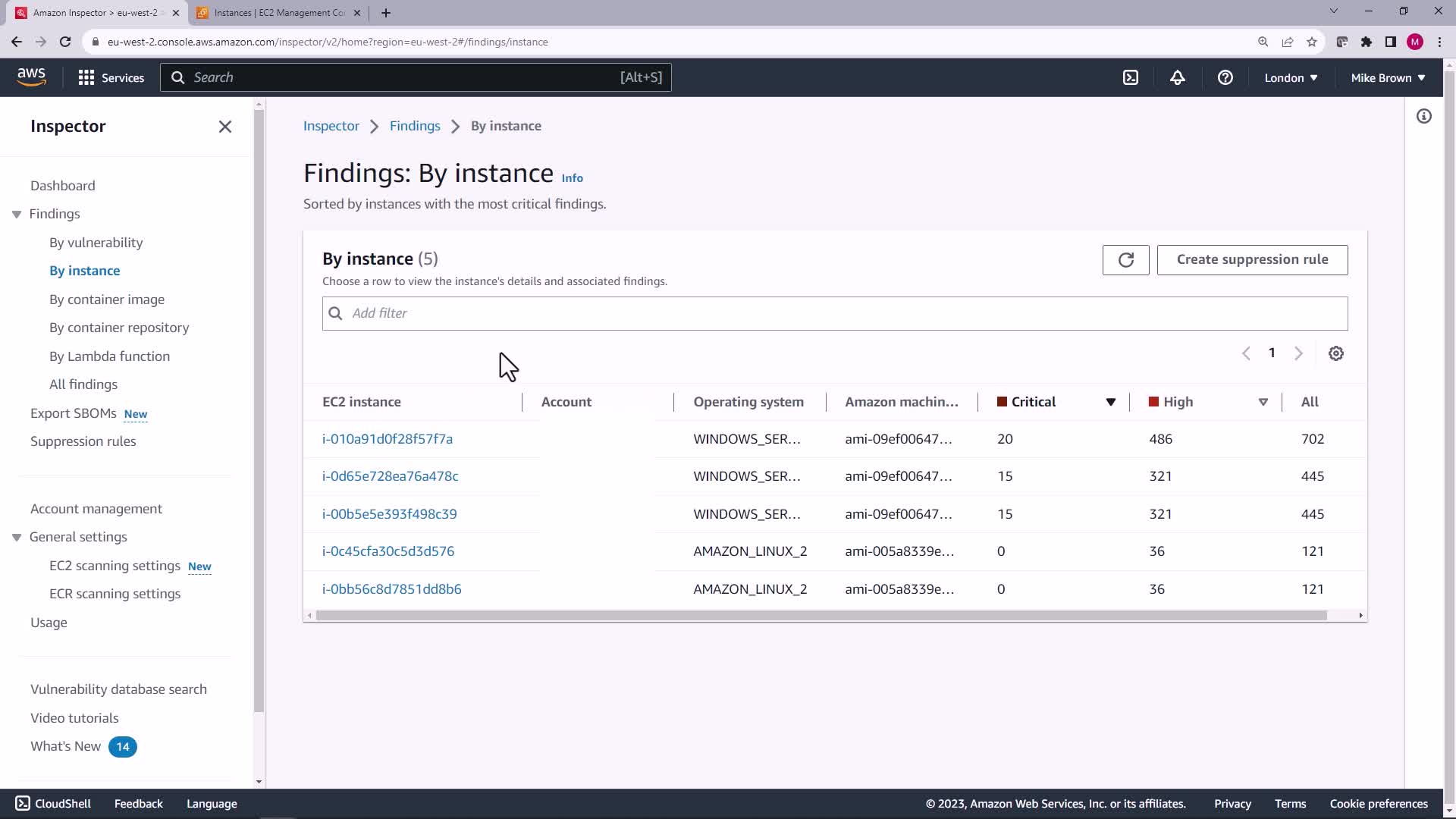The image size is (1456, 819).
Task: Click the AWS logo home icon
Action: tap(31, 77)
